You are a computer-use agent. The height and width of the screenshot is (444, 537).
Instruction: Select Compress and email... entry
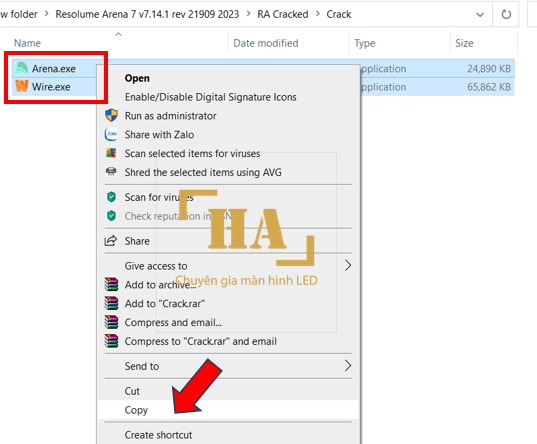(173, 322)
